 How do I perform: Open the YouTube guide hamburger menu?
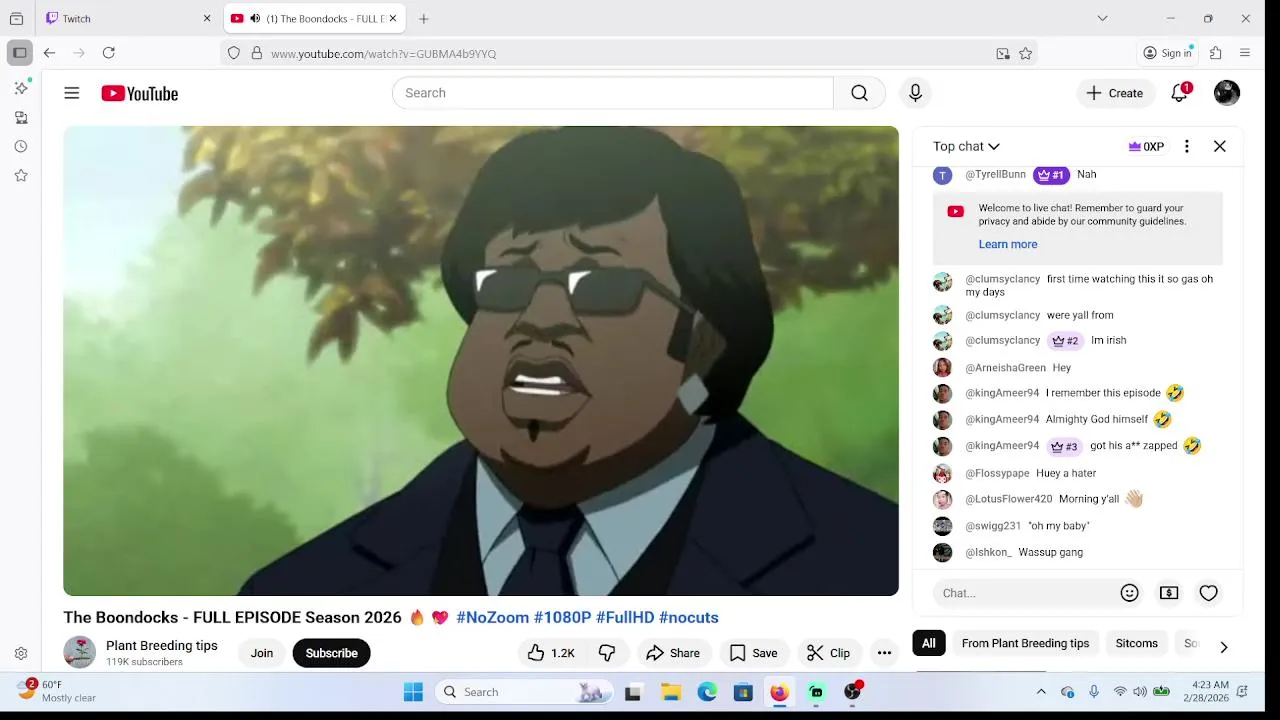point(72,93)
